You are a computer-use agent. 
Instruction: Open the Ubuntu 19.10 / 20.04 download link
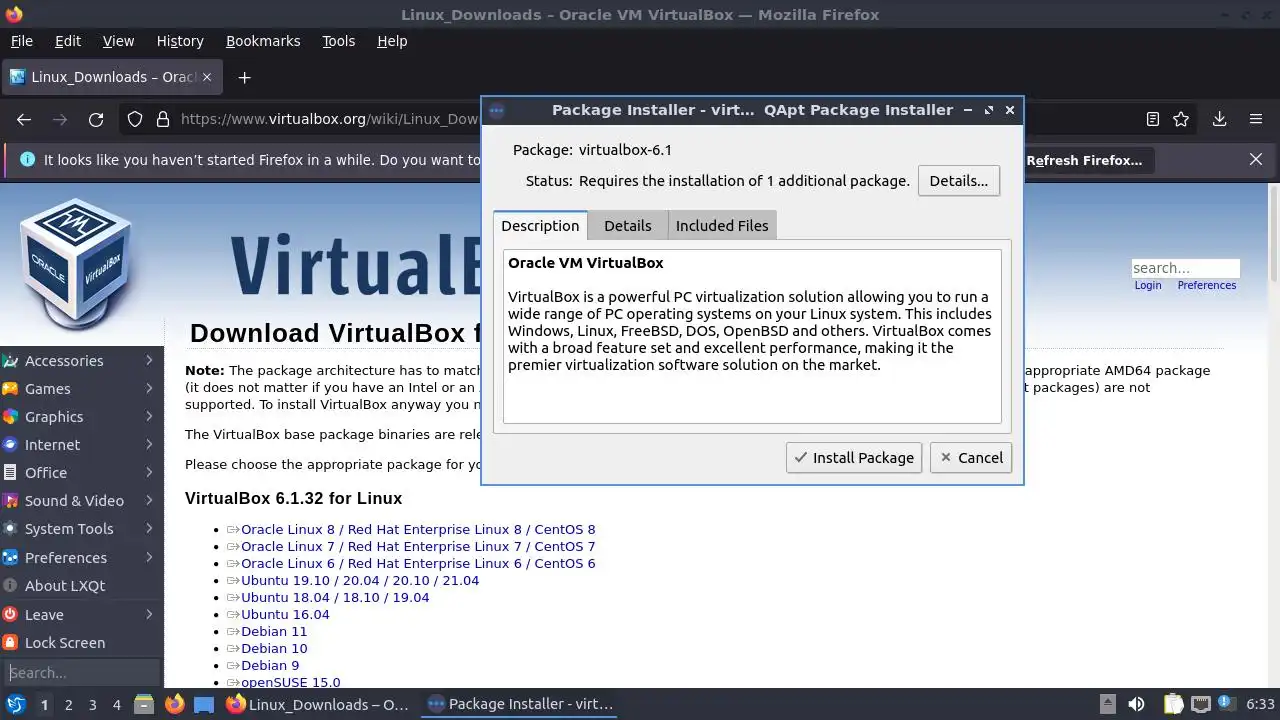(360, 580)
